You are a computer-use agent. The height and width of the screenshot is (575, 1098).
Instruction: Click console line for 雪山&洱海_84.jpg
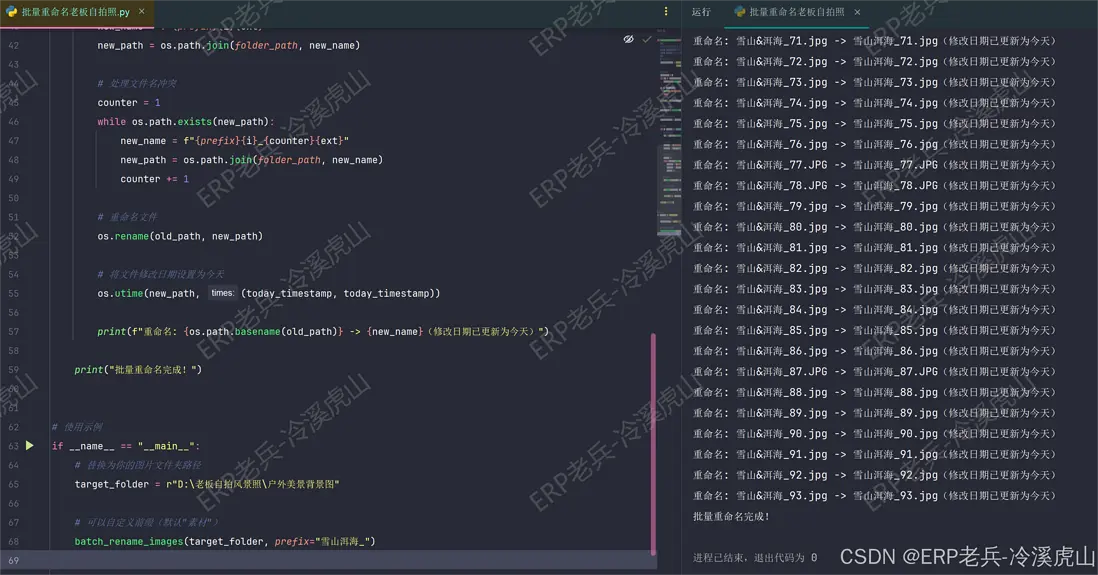coord(874,310)
